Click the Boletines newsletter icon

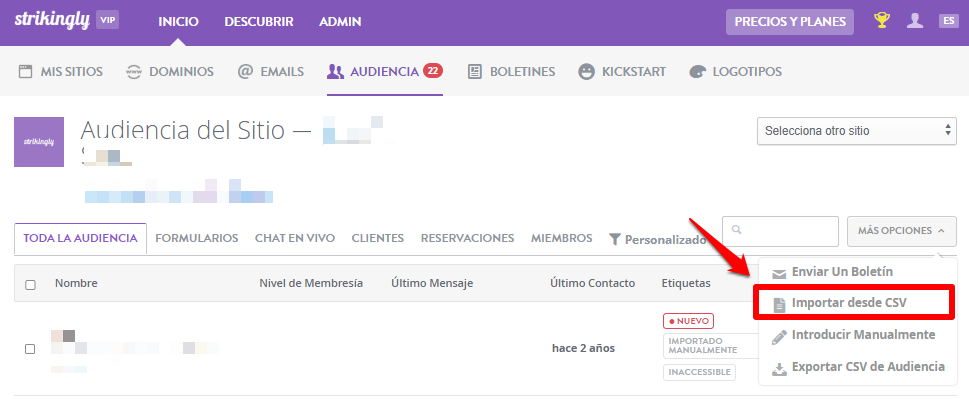[x=475, y=72]
